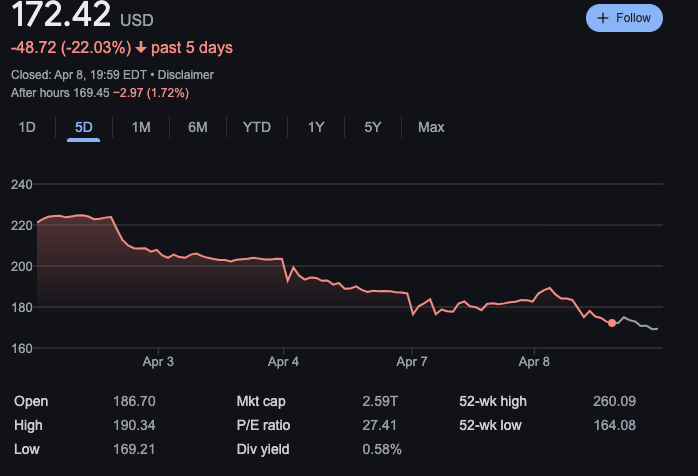The height and width of the screenshot is (476, 698).
Task: Click the red closing price dot on chart
Action: tap(612, 323)
